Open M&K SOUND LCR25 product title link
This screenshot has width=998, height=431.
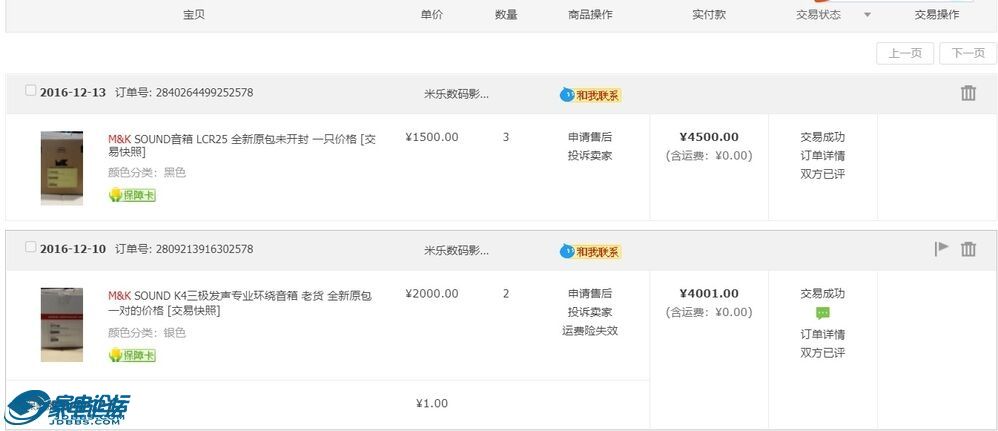pyautogui.click(x=242, y=145)
